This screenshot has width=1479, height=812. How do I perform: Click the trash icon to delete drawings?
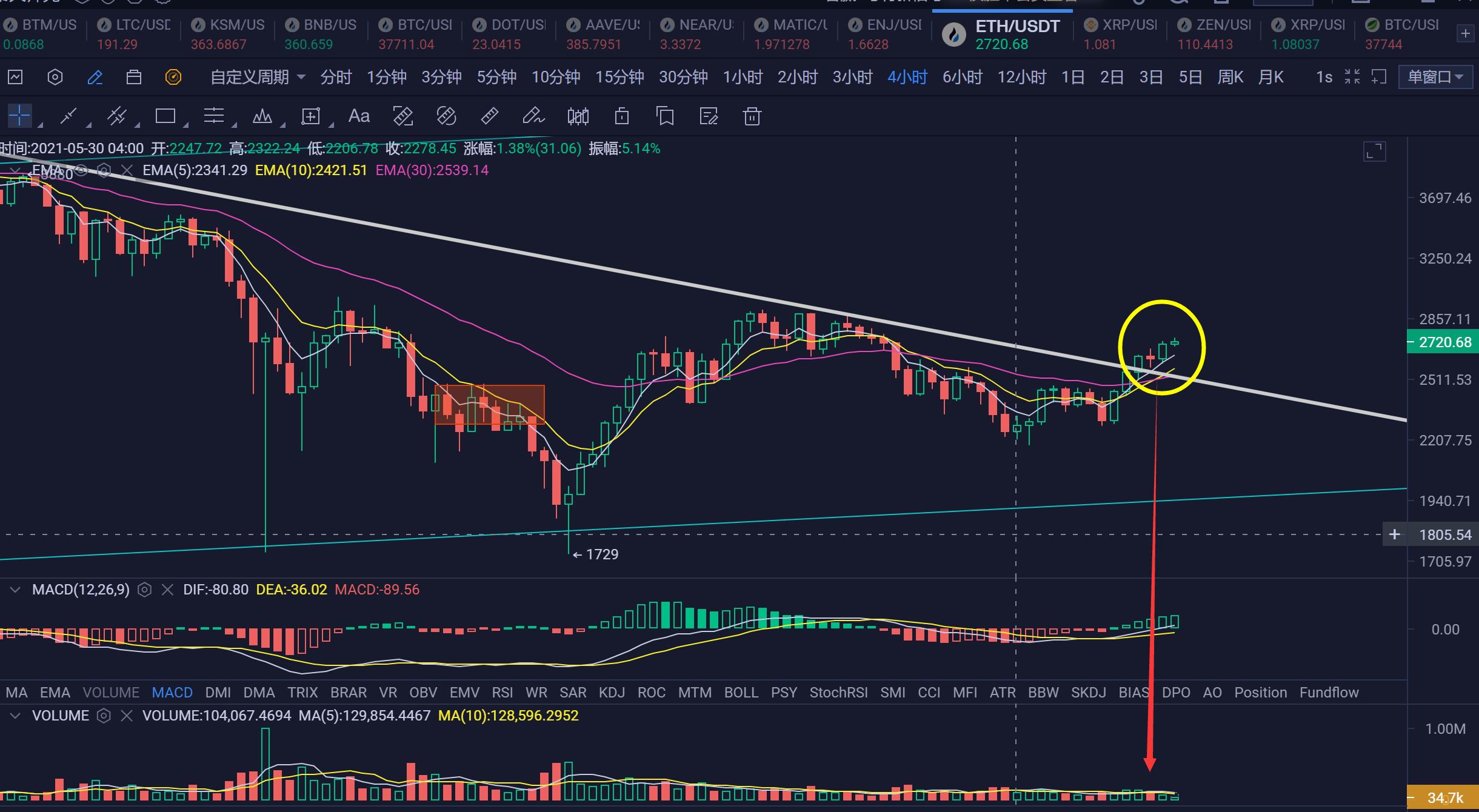pos(752,116)
